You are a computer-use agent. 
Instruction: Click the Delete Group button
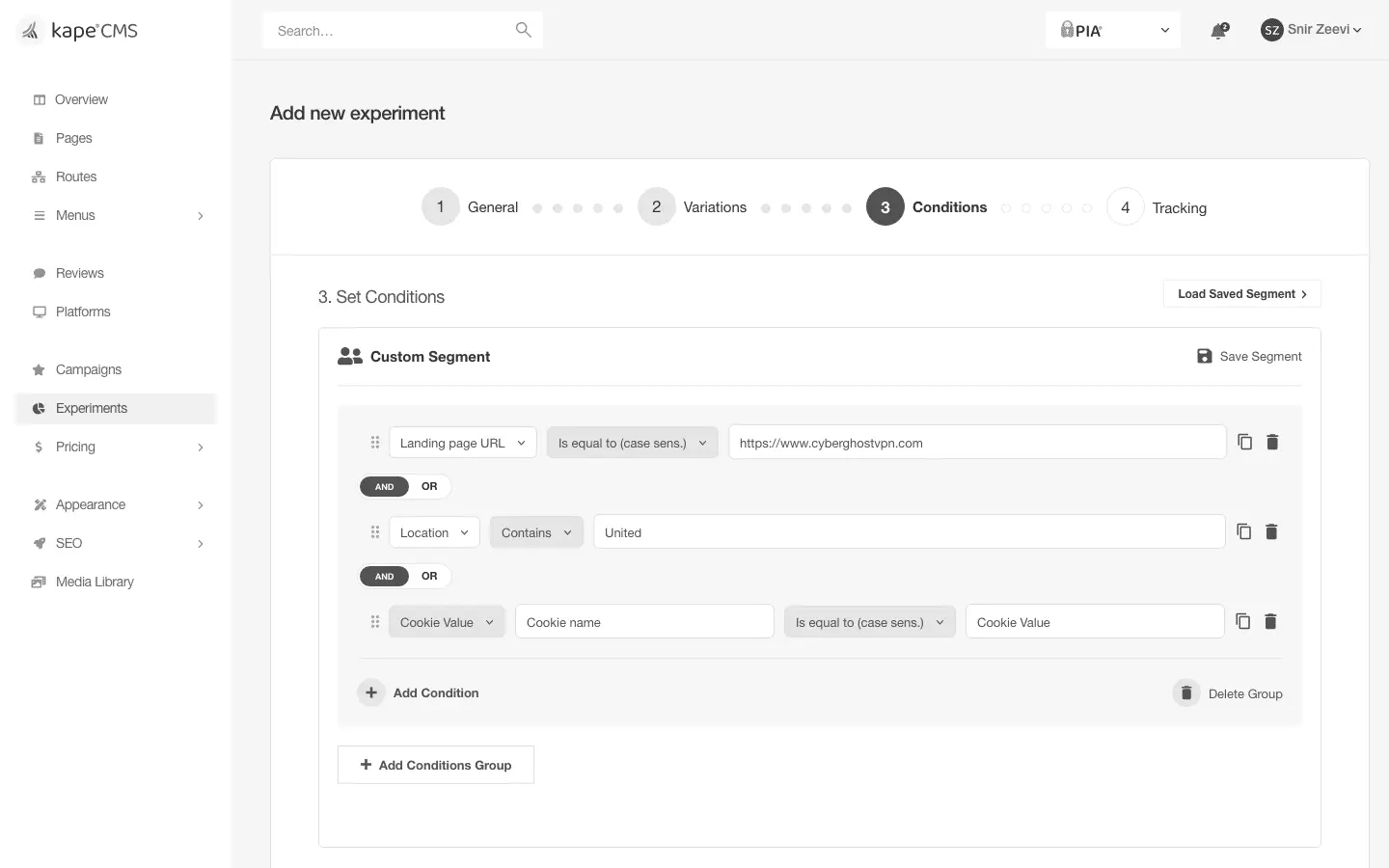tap(1228, 693)
